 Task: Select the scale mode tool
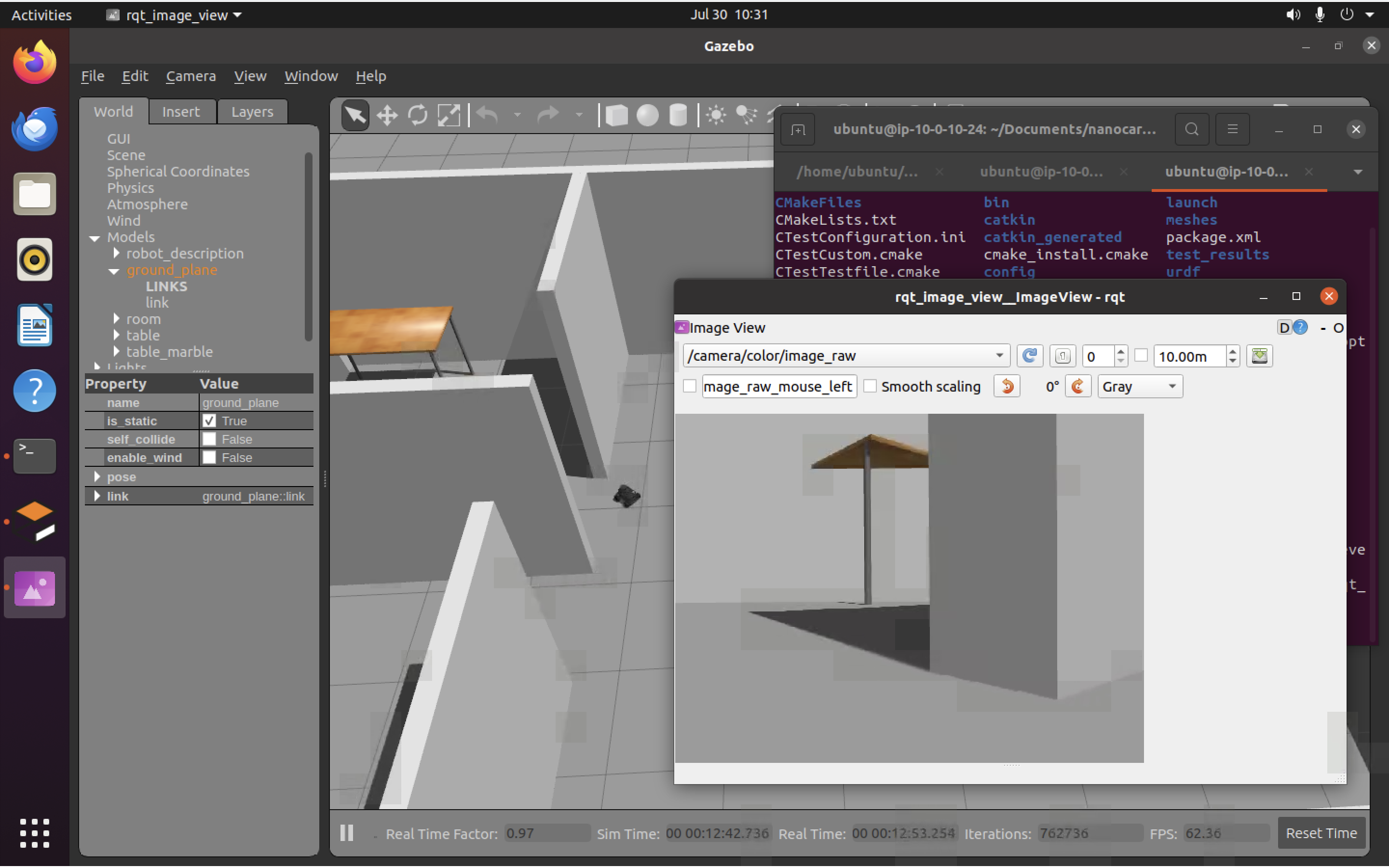pos(448,115)
